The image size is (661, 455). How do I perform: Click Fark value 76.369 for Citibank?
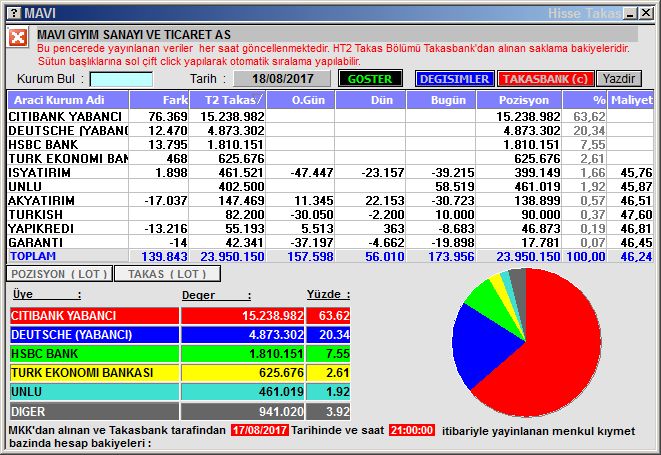pyautogui.click(x=167, y=116)
